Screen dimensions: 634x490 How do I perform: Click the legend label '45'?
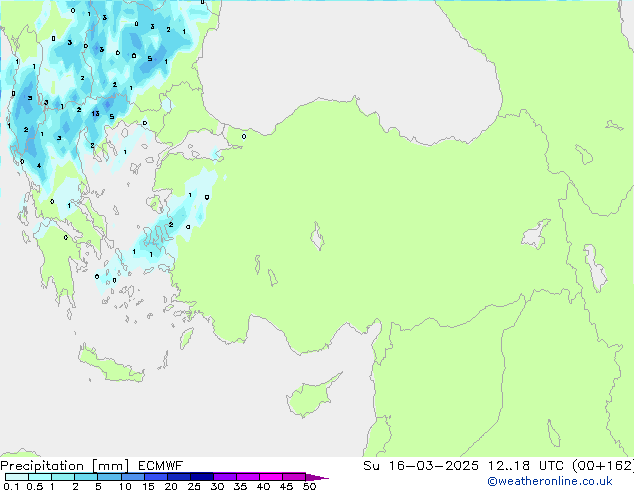coord(286,486)
